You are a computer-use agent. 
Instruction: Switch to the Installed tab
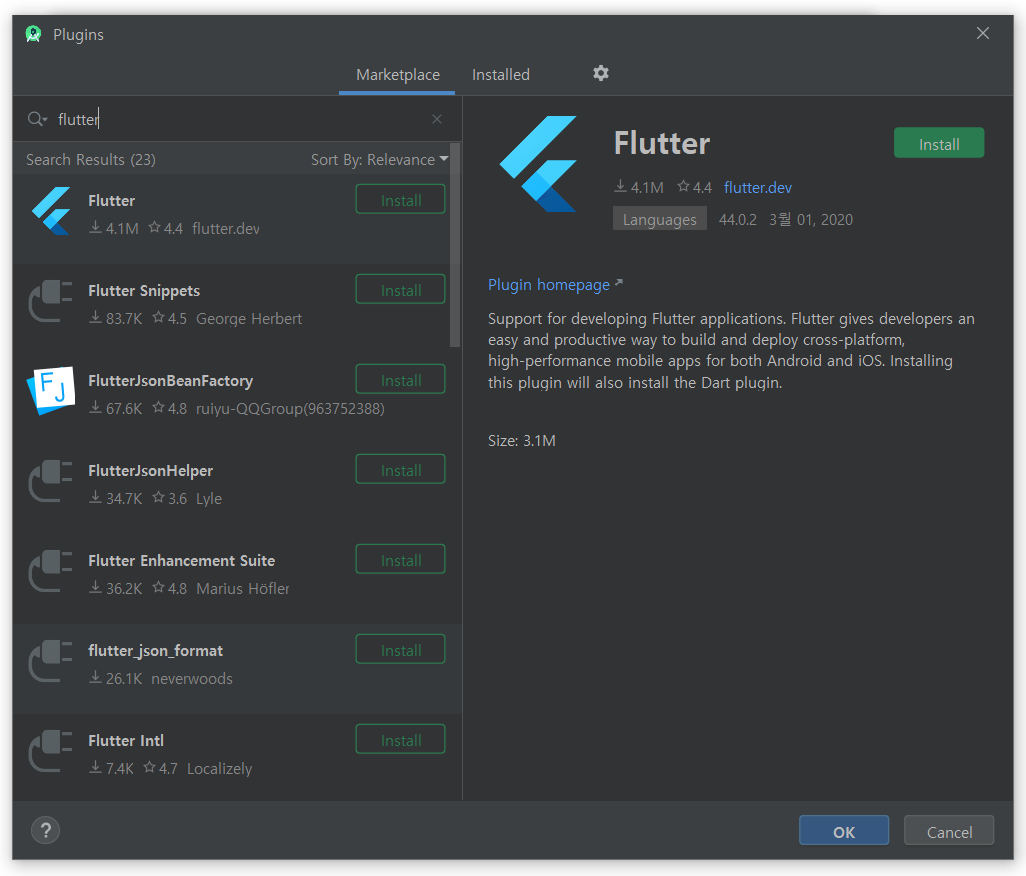tap(501, 75)
